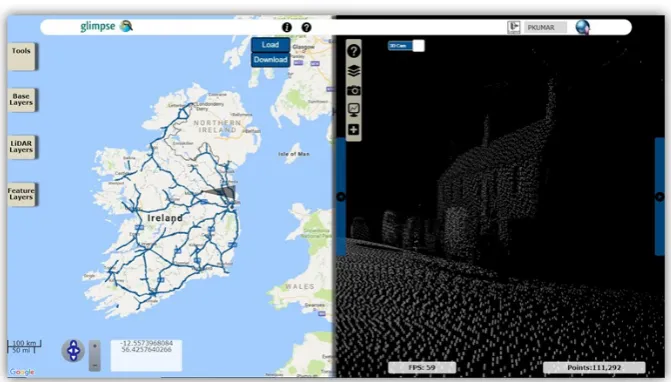Click the plus icon in viewer toolbar
Viewport: 671px width, 382px height.
point(353,130)
